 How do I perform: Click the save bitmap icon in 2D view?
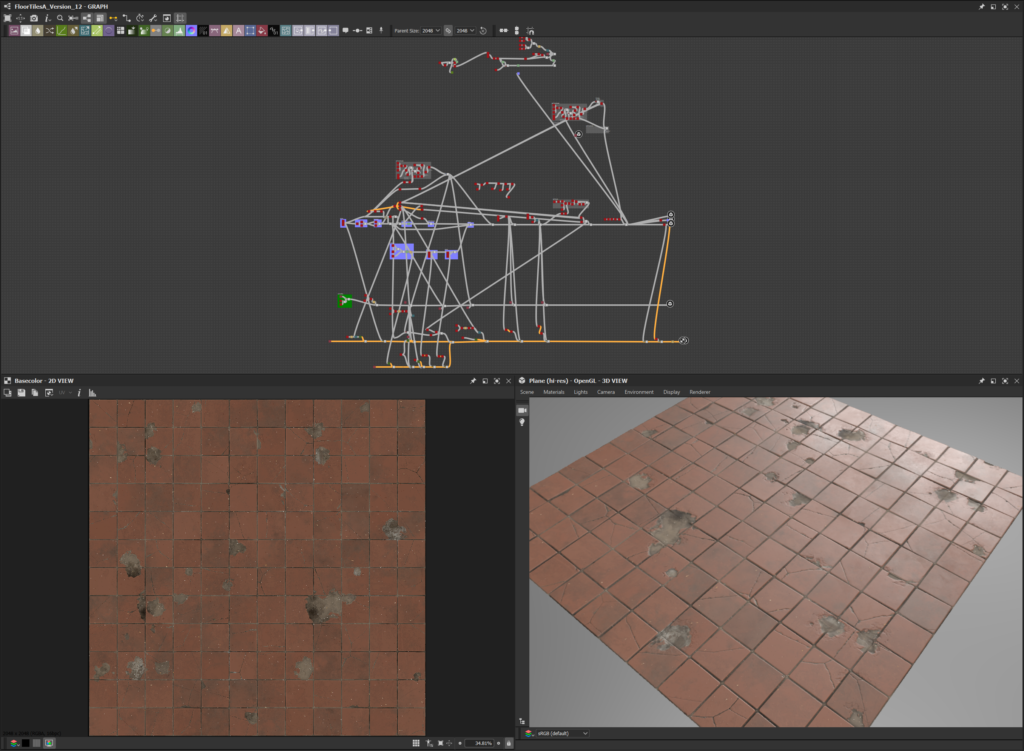coord(21,393)
